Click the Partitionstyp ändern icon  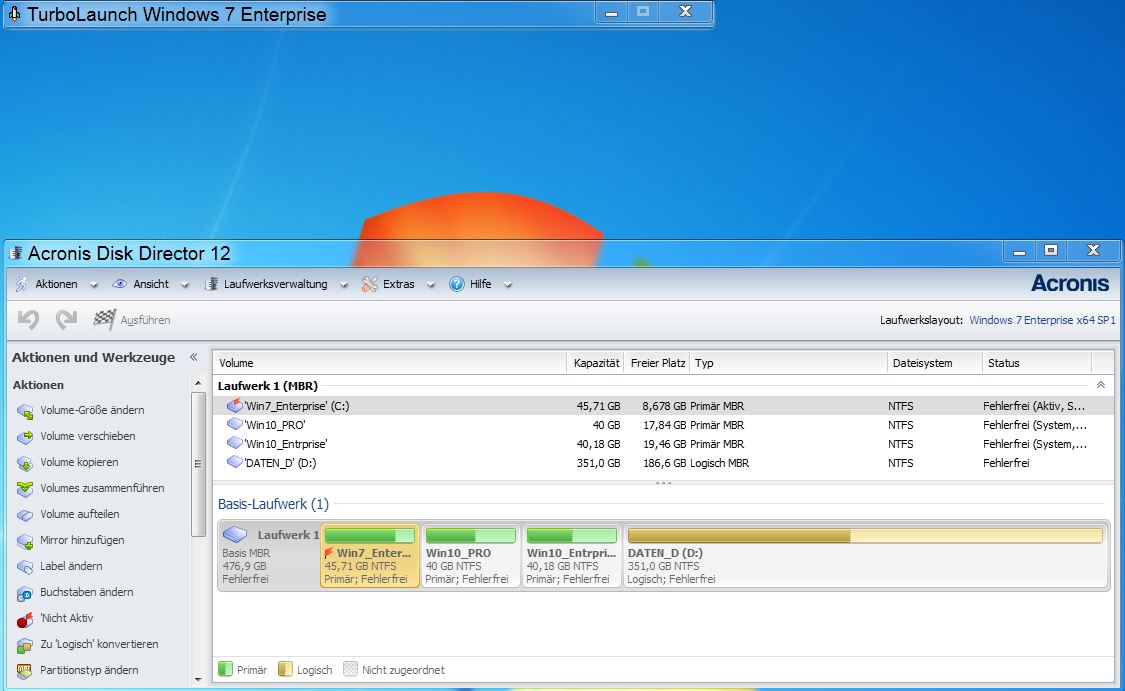coord(25,671)
